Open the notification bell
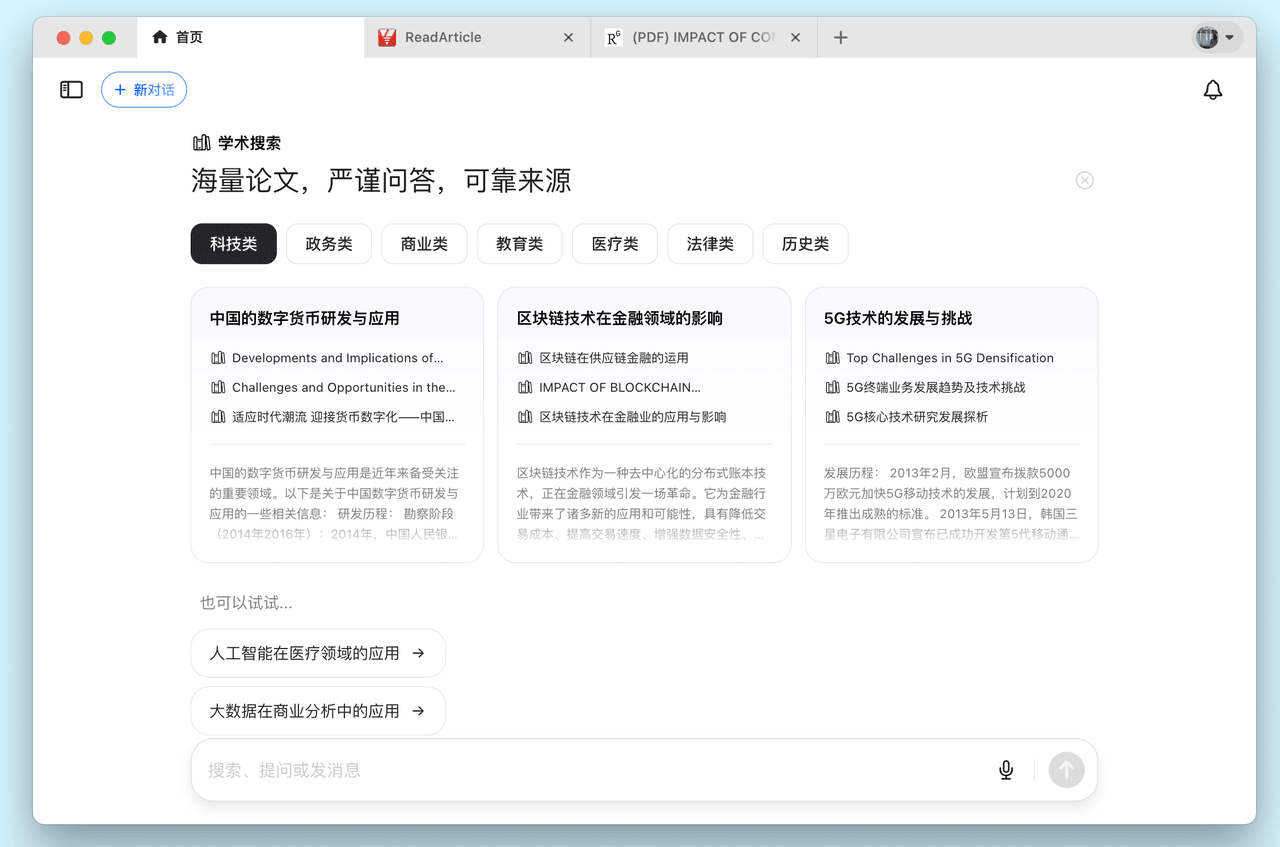Image resolution: width=1280 pixels, height=847 pixels. pyautogui.click(x=1213, y=89)
